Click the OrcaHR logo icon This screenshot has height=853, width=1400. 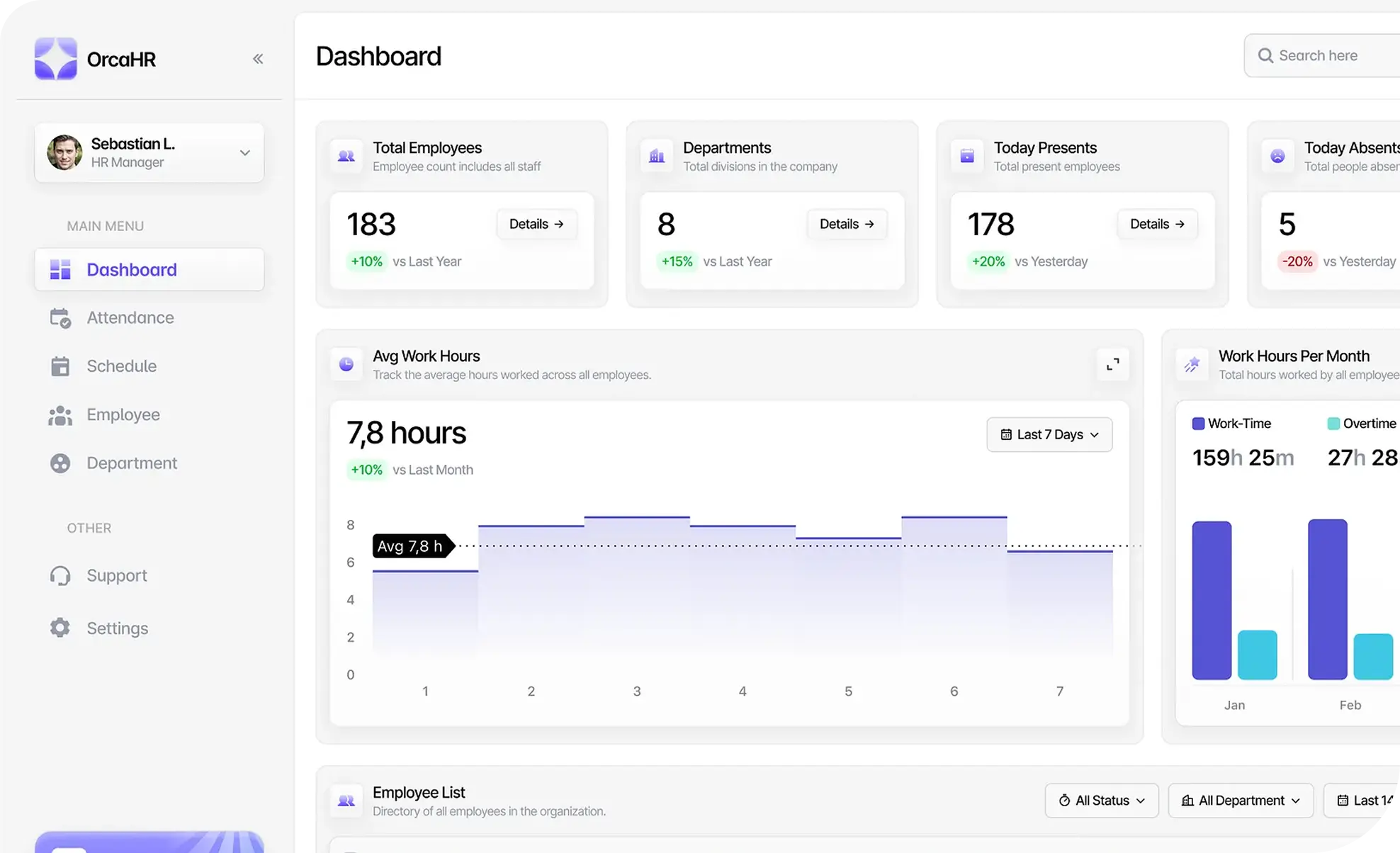(x=56, y=59)
